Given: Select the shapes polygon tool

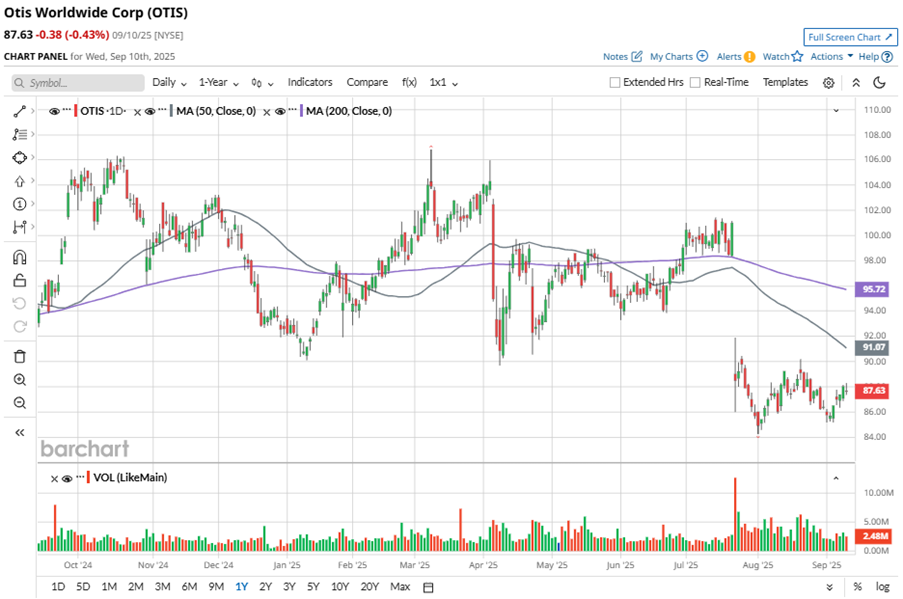Looking at the screenshot, I should [x=20, y=157].
